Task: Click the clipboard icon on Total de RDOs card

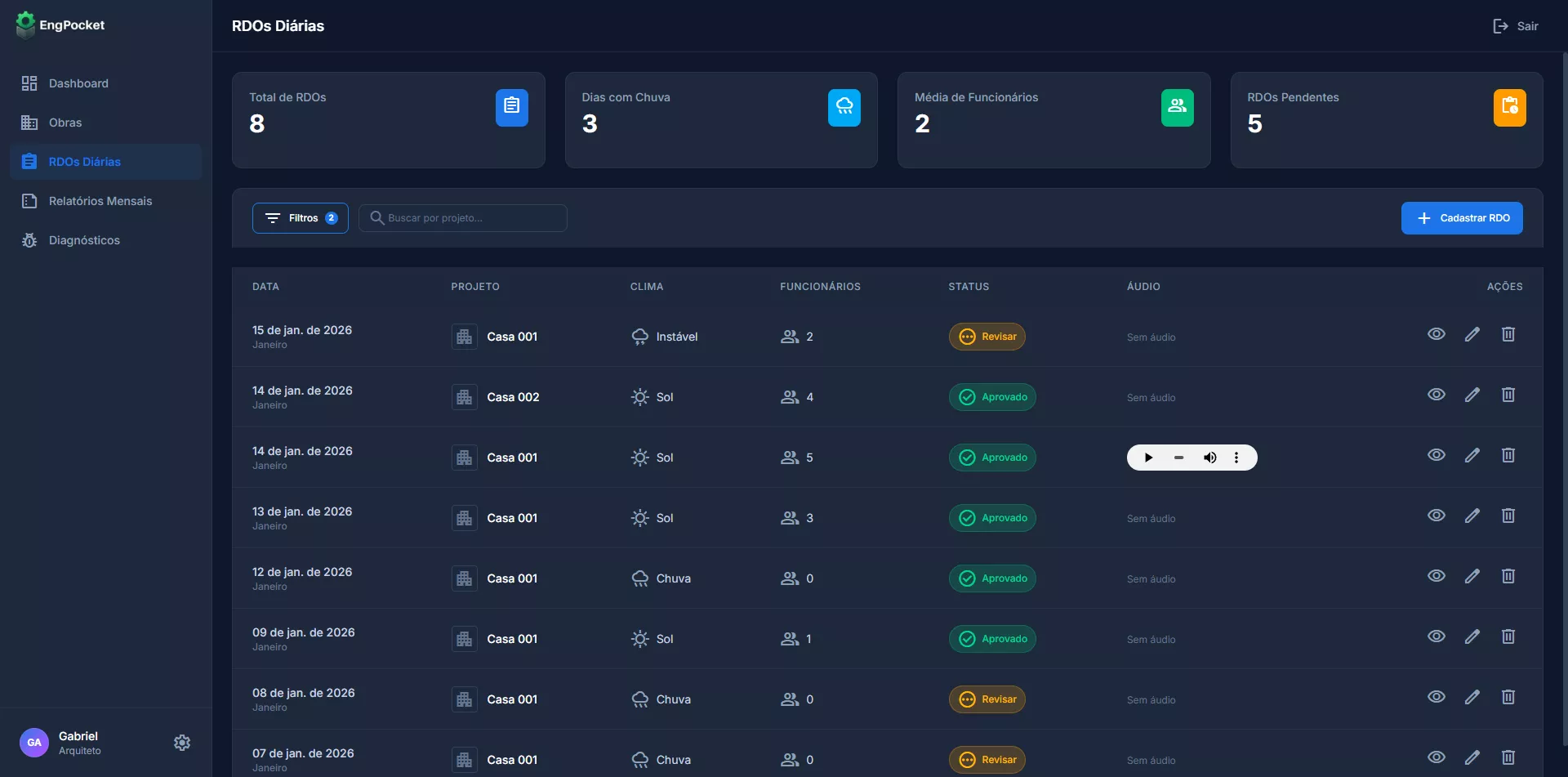Action: [x=511, y=107]
